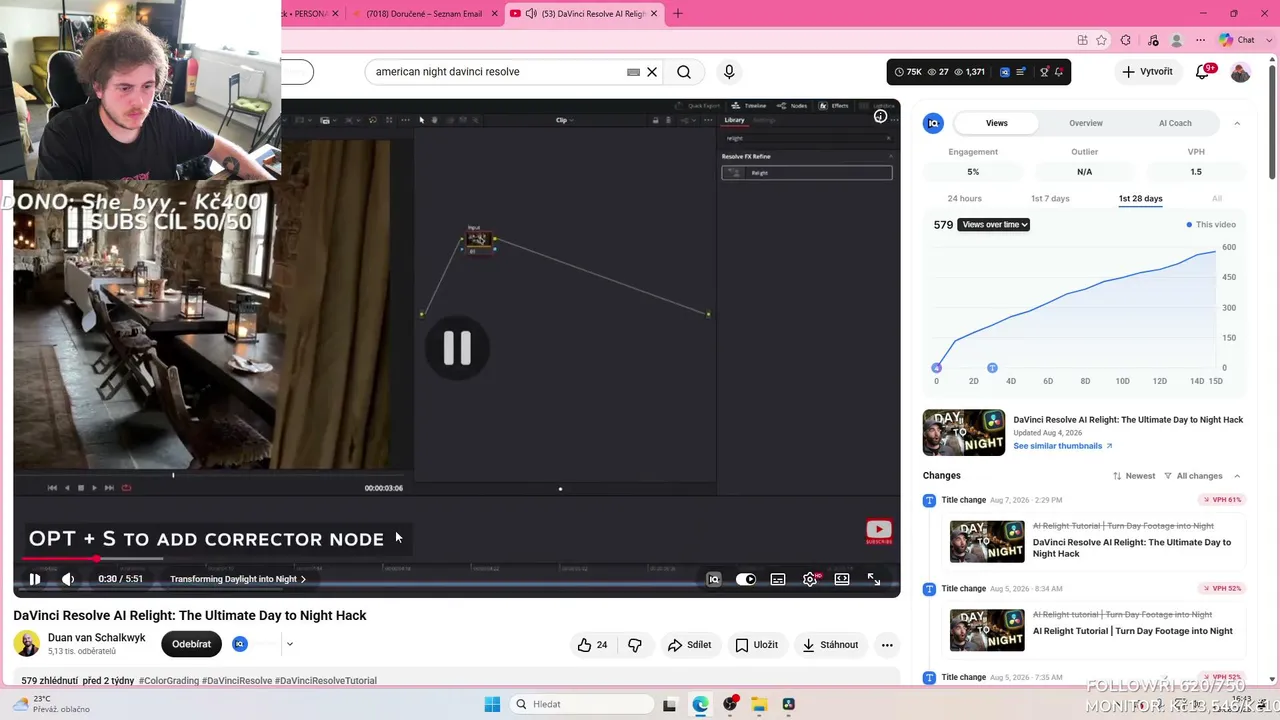The image size is (1280, 720).
Task: Close the DaVinci Resolve AI Relight browser tab
Action: 655,14
